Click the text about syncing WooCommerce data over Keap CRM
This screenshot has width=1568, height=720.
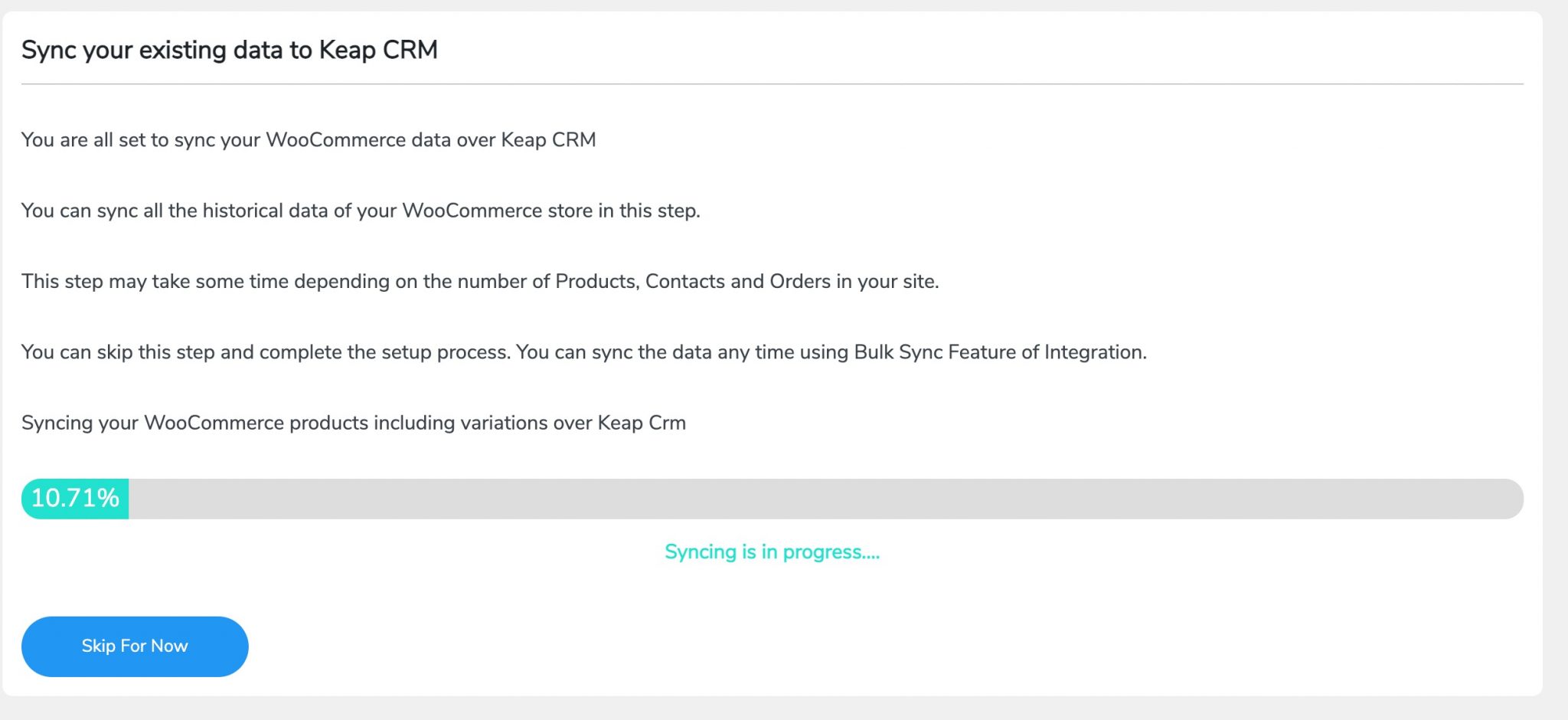pos(308,139)
